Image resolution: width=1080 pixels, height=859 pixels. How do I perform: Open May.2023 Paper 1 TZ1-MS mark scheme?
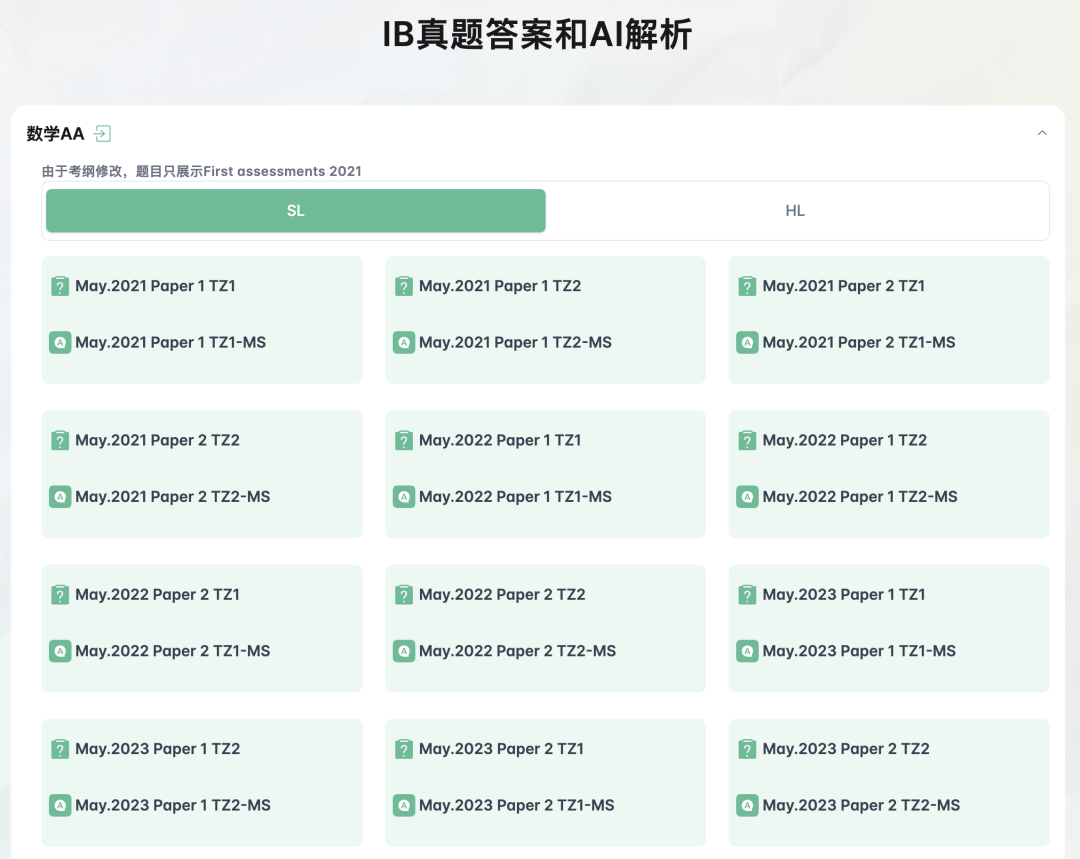(x=860, y=651)
